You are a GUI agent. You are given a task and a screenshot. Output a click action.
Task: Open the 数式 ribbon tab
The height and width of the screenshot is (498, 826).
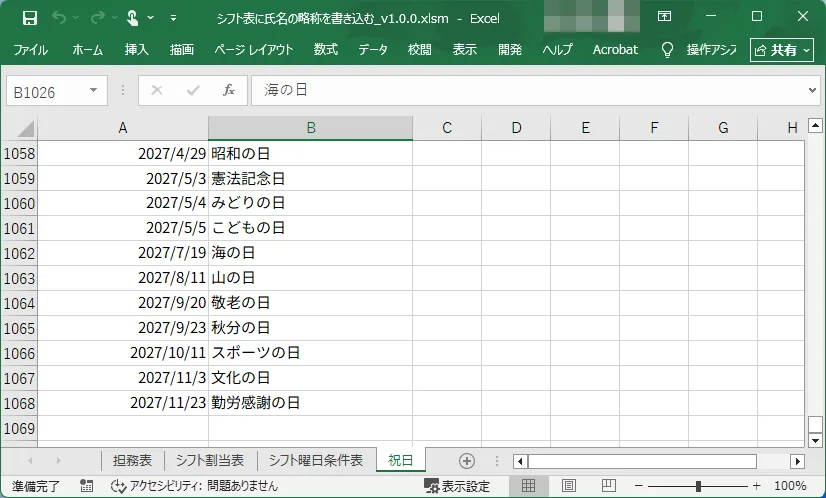pyautogui.click(x=326, y=50)
